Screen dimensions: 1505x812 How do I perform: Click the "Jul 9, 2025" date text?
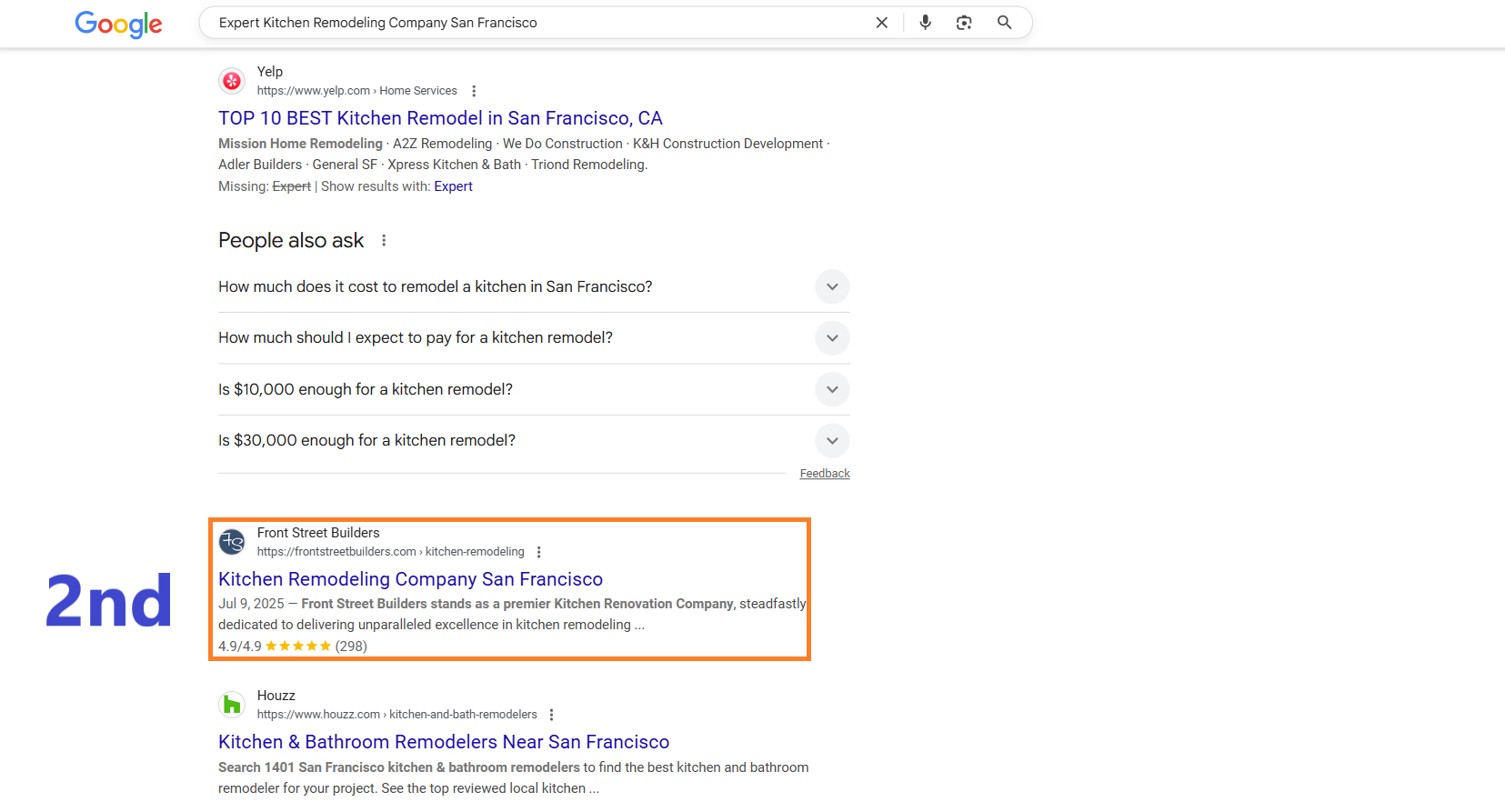coord(251,604)
